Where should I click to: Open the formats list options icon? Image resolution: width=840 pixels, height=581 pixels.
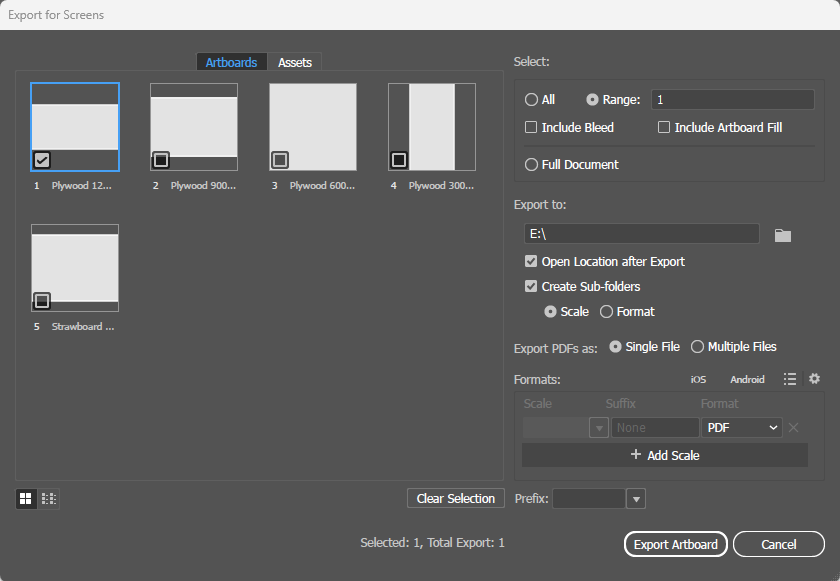pyautogui.click(x=790, y=379)
